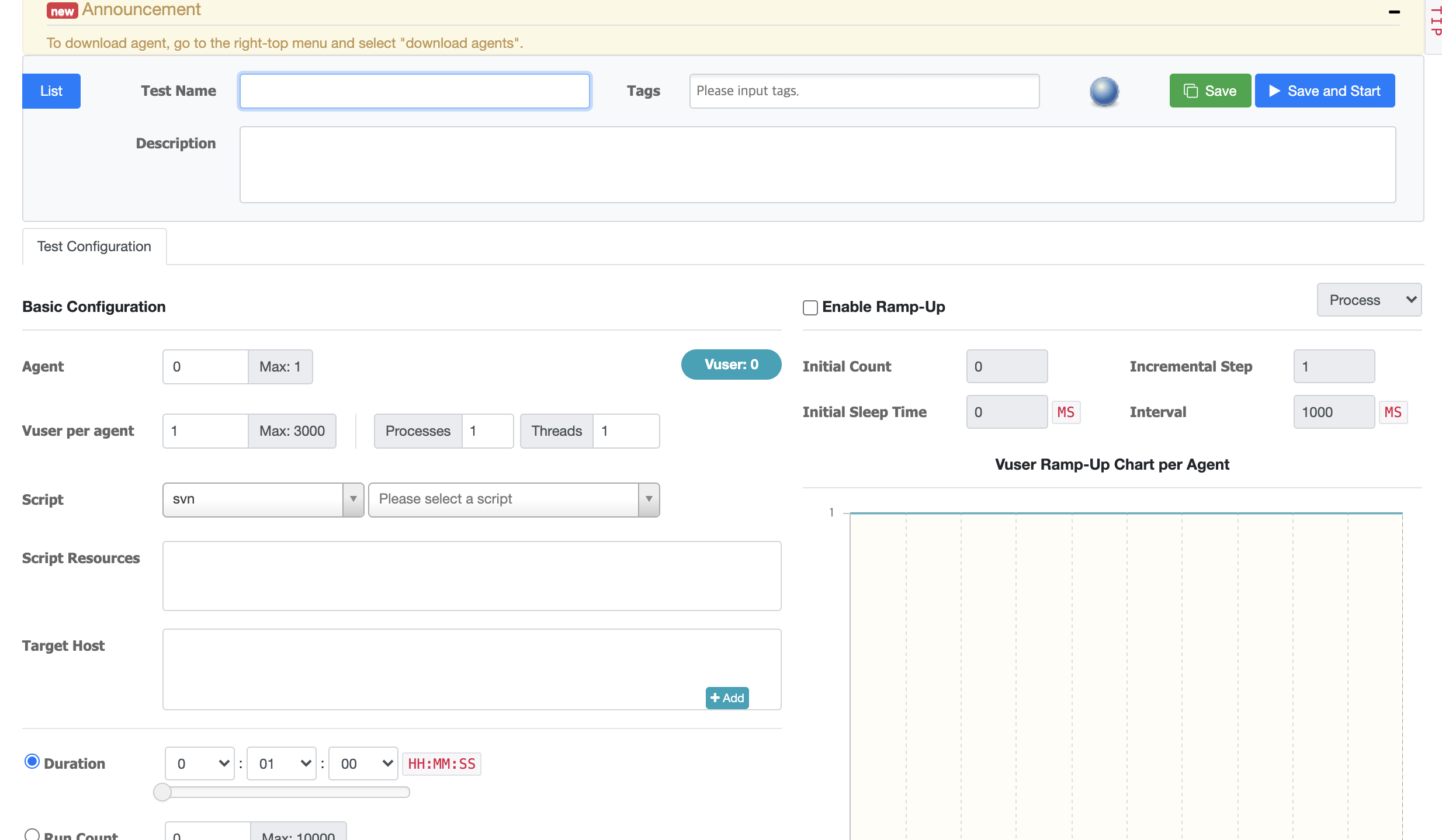This screenshot has height=840, width=1442.
Task: Click the green Save button
Action: (1209, 91)
